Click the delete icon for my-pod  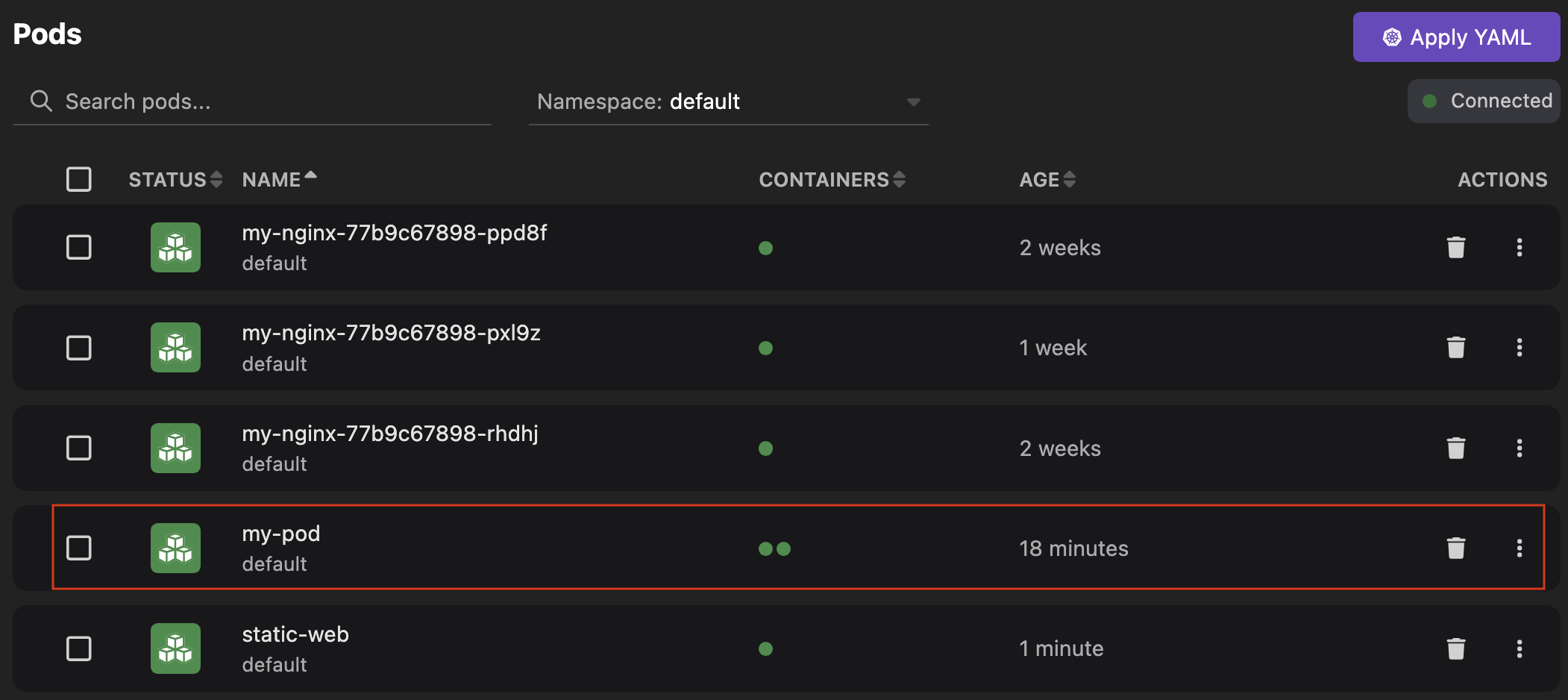pos(1455,548)
